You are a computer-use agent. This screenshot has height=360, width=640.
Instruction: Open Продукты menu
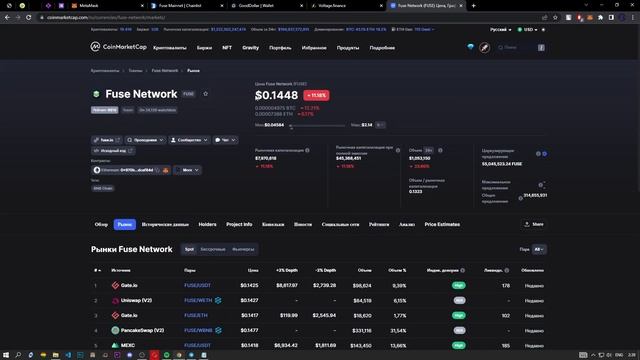pyautogui.click(x=348, y=48)
